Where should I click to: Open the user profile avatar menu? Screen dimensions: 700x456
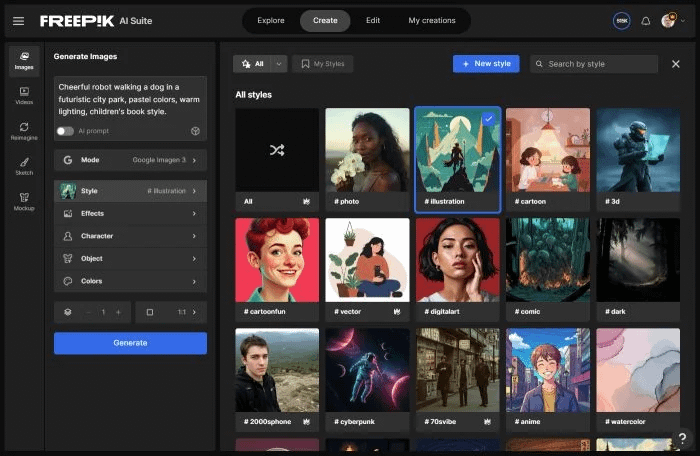pyautogui.click(x=668, y=21)
